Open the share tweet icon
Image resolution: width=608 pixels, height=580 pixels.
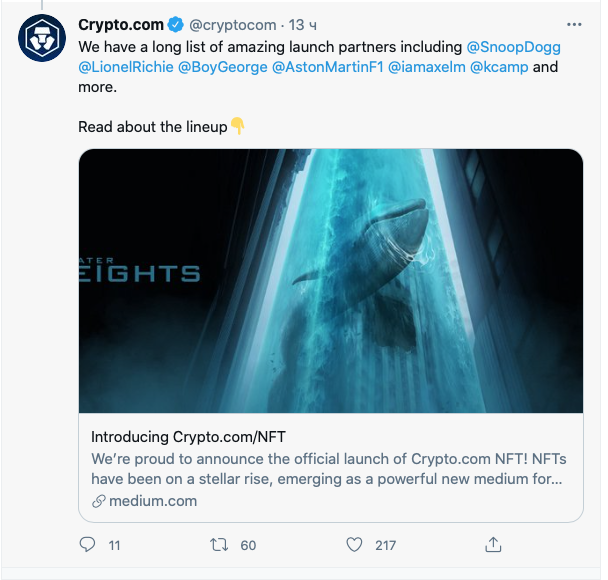pyautogui.click(x=492, y=545)
